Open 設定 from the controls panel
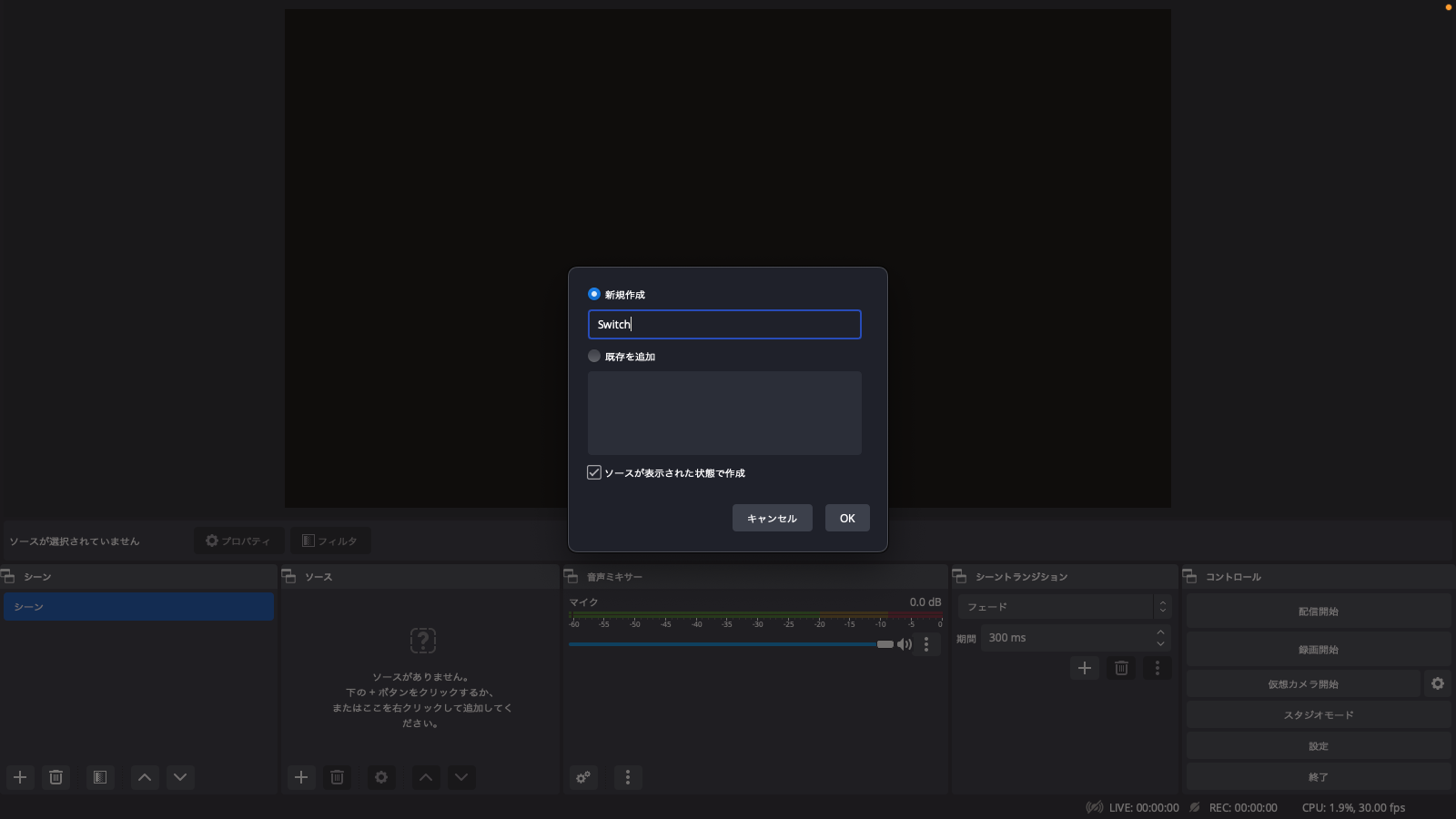Image resolution: width=1456 pixels, height=819 pixels. 1319,746
